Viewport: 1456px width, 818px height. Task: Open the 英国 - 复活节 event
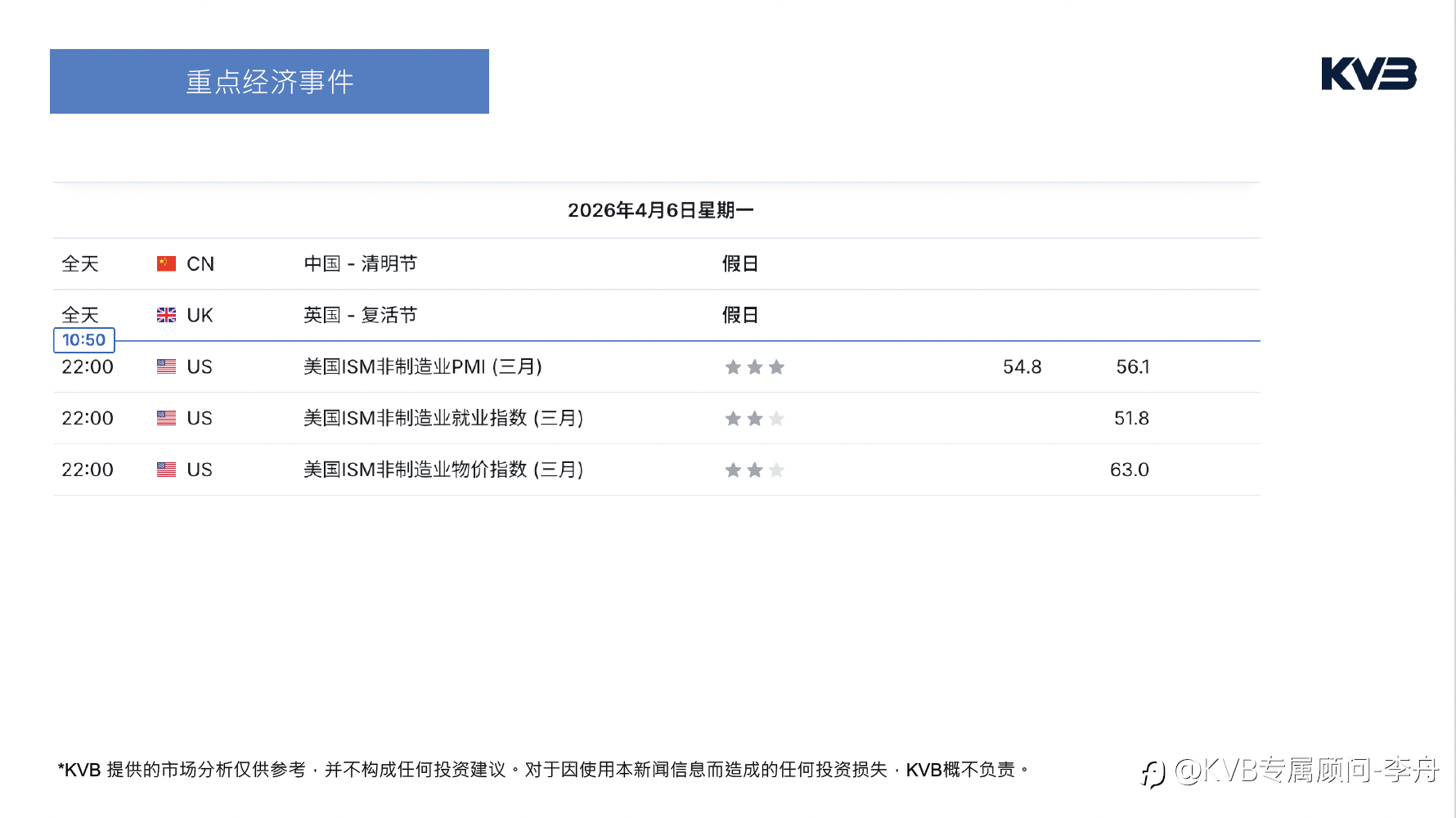(x=361, y=315)
